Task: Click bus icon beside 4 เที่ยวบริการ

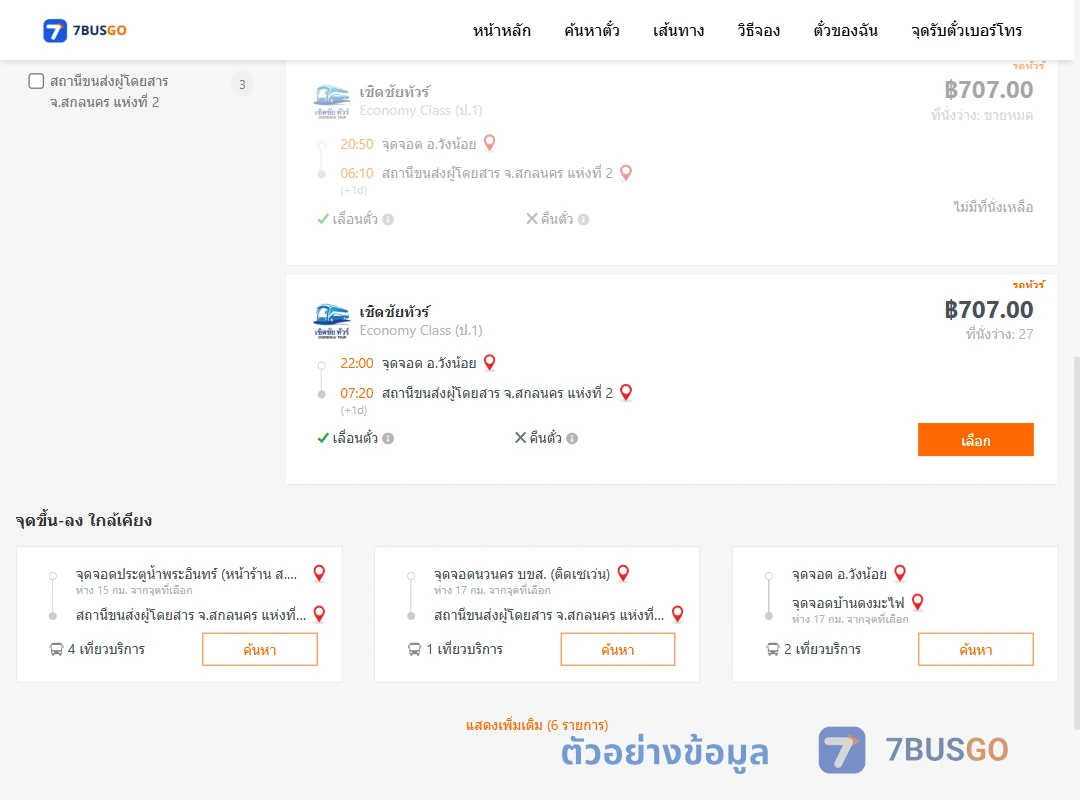Action: (56, 649)
